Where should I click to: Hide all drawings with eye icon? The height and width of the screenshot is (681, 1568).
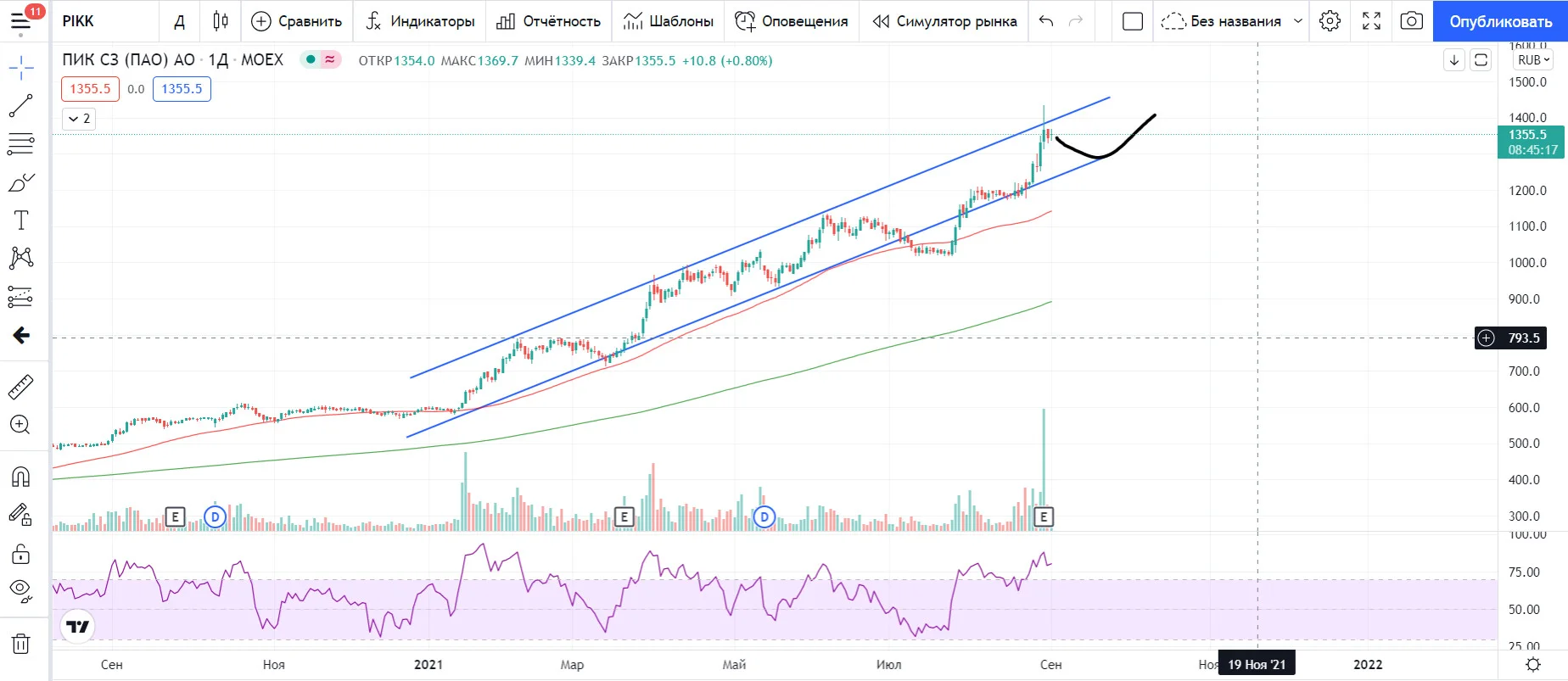[x=20, y=590]
